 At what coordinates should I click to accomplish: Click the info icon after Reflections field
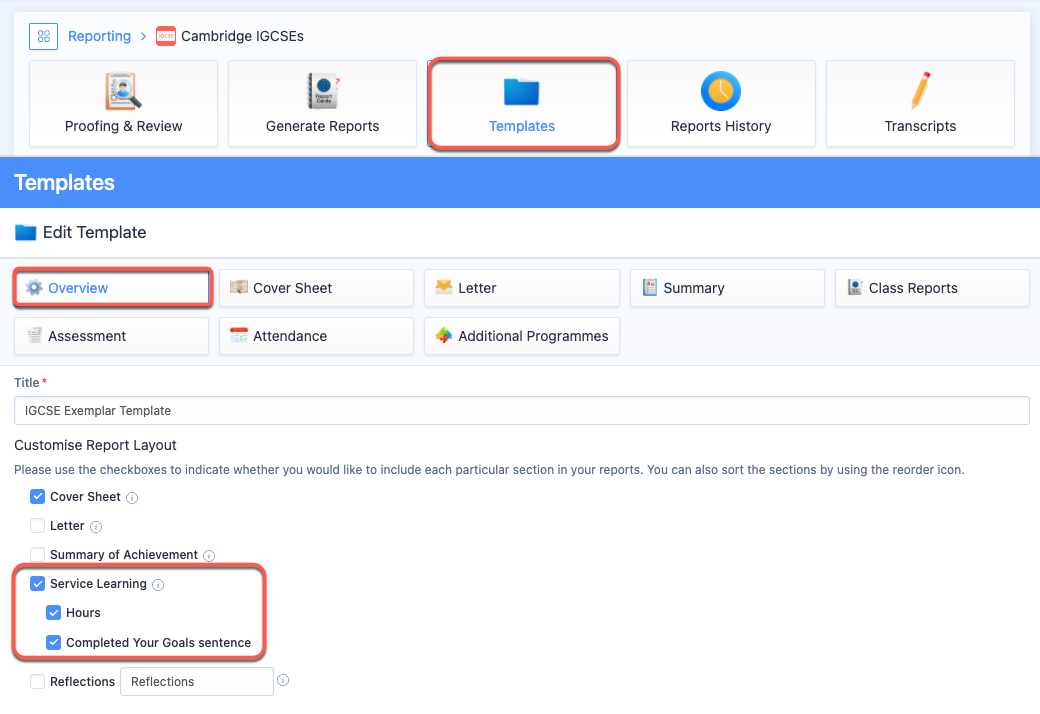[283, 681]
